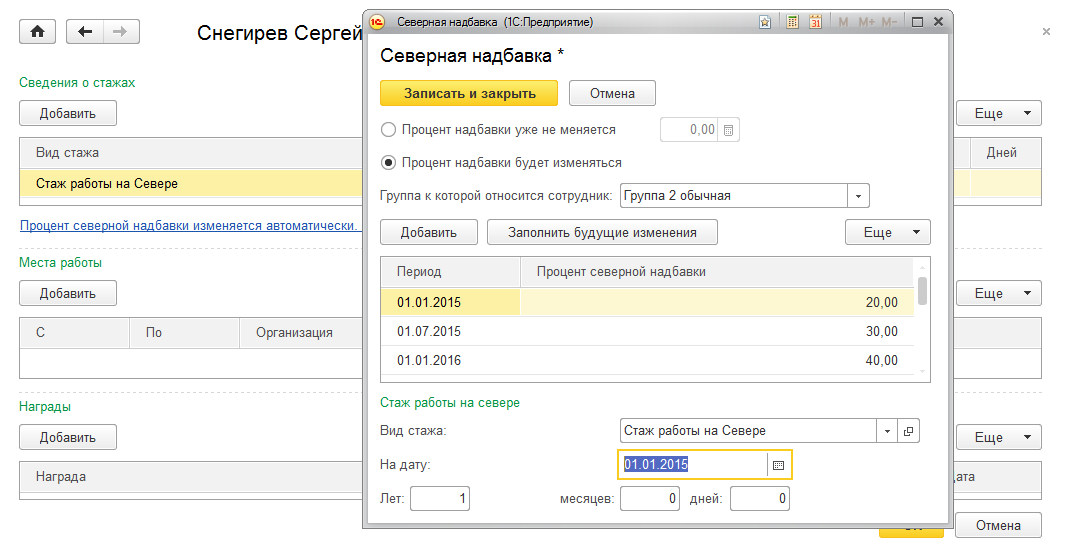The width and height of the screenshot is (1068, 544).
Task: Open the calculator from title bar
Action: coord(792,21)
